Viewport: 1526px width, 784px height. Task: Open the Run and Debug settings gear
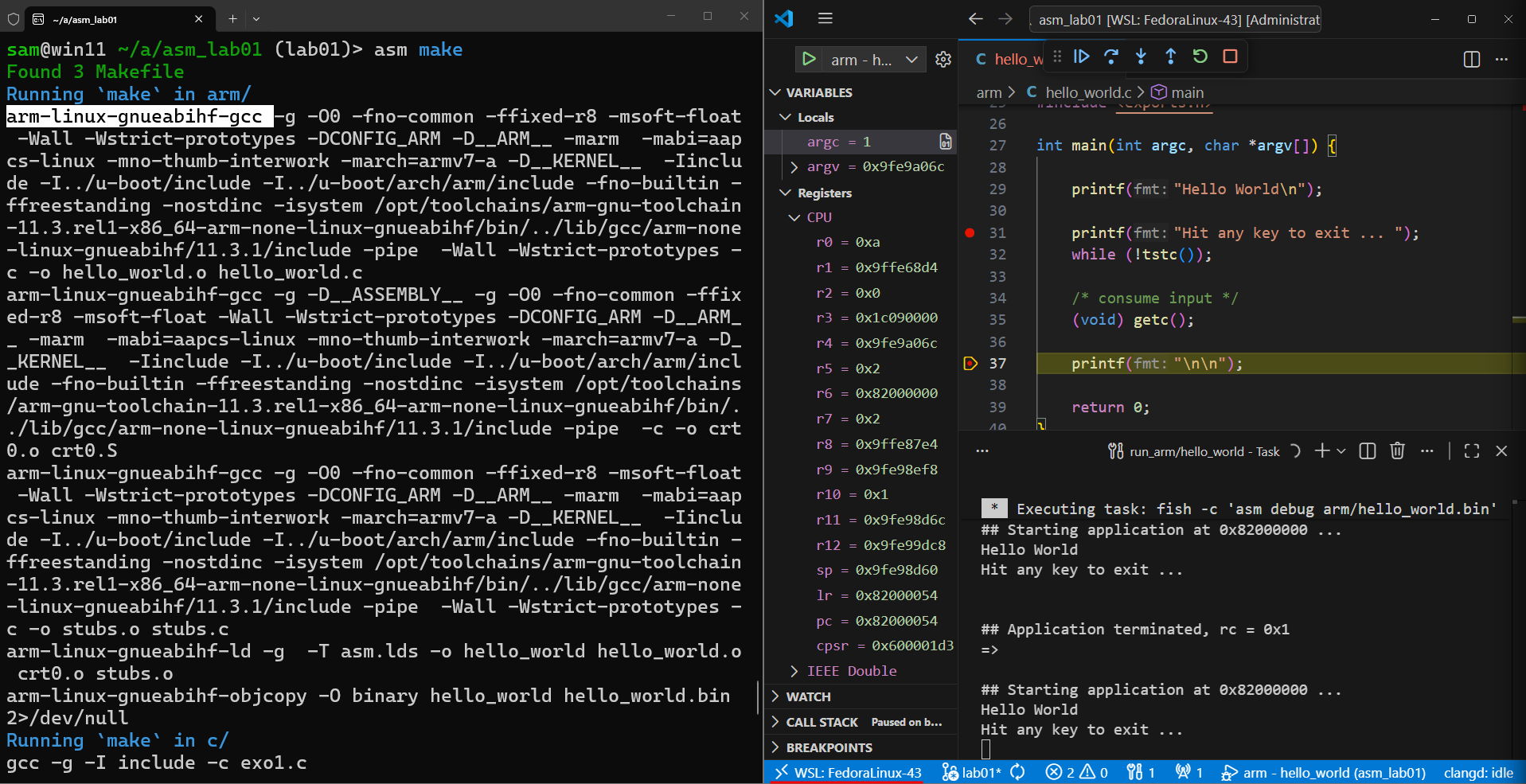pyautogui.click(x=943, y=58)
